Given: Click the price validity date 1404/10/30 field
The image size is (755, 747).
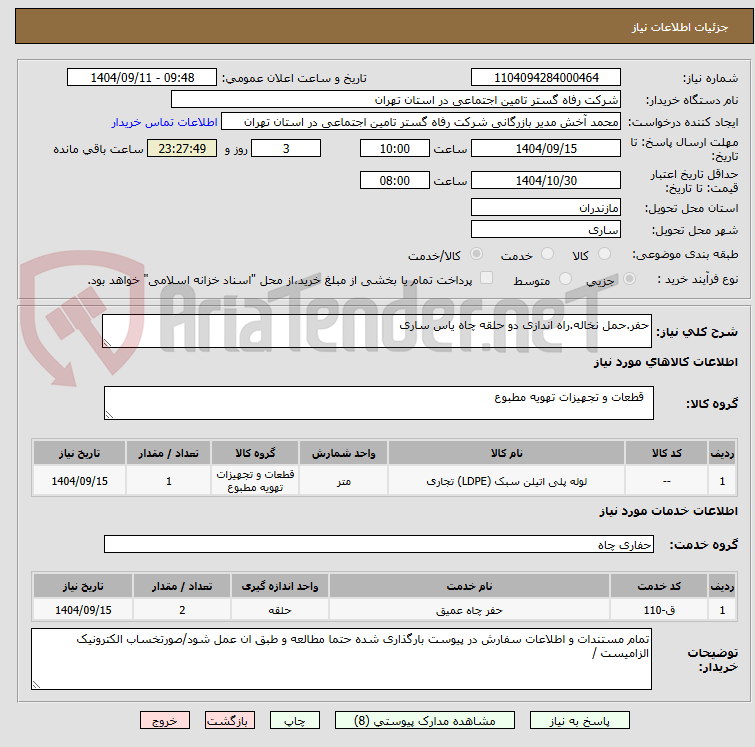Looking at the screenshot, I should (x=546, y=181).
